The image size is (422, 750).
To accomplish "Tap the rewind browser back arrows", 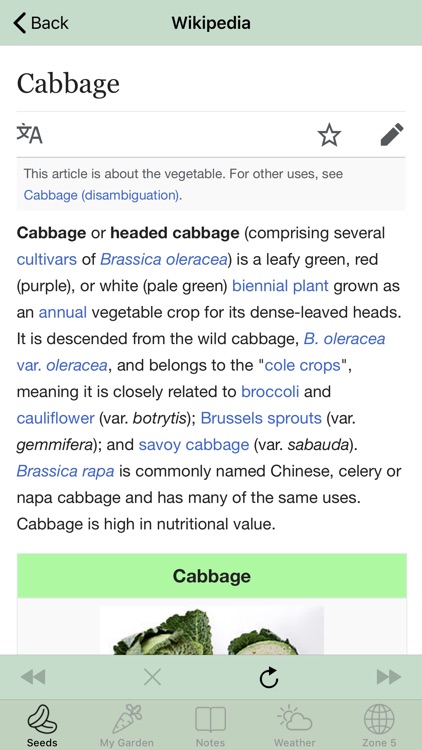I will tap(33, 677).
